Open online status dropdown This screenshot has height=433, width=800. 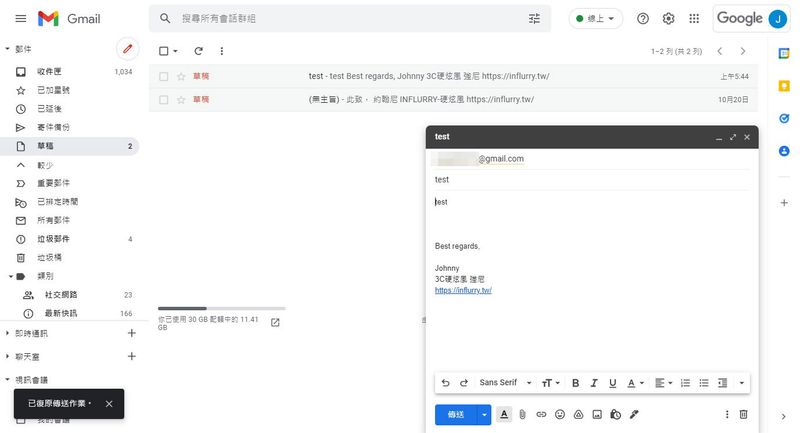595,19
